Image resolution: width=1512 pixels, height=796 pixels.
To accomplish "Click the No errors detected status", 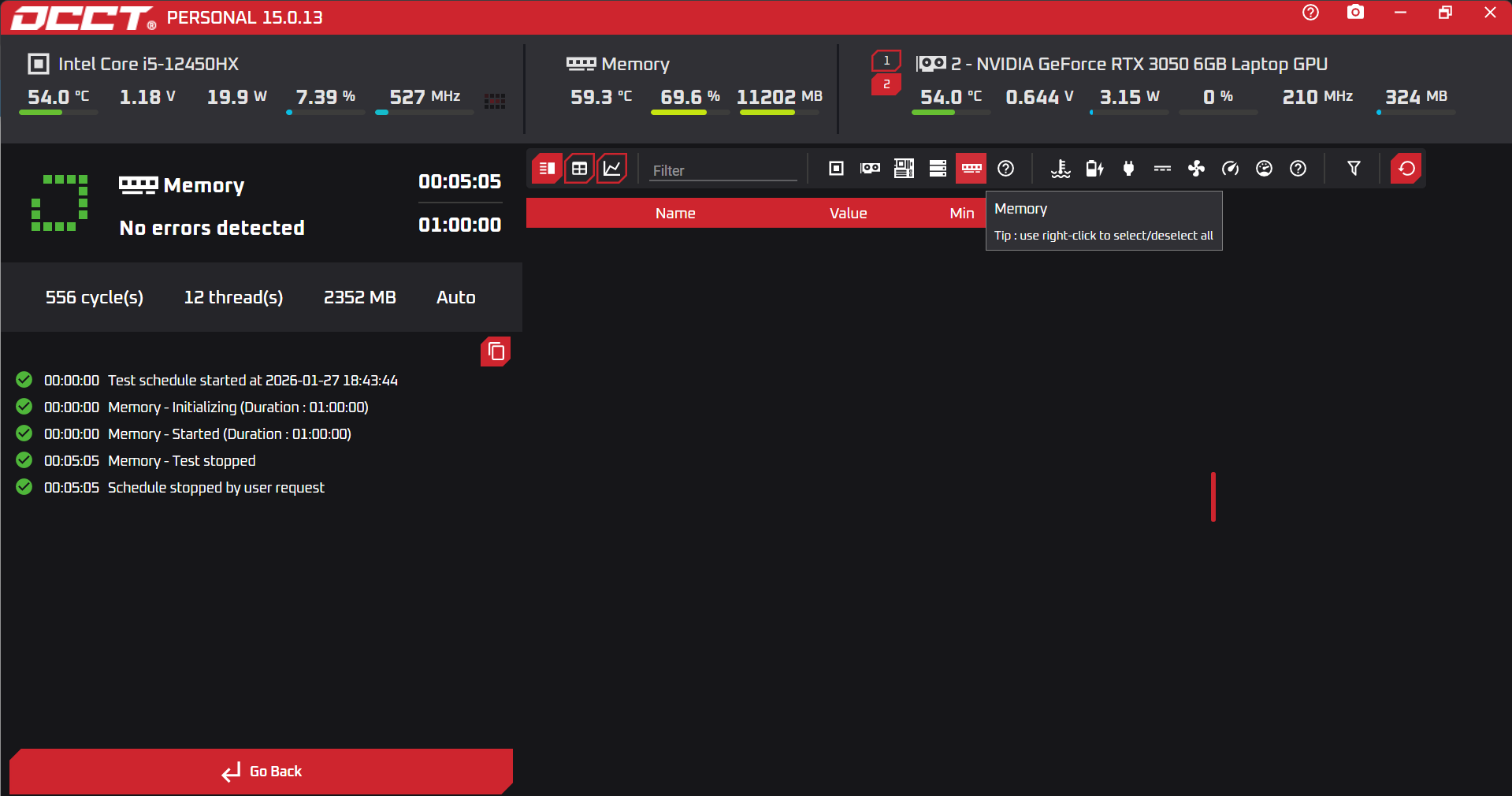I will point(212,228).
